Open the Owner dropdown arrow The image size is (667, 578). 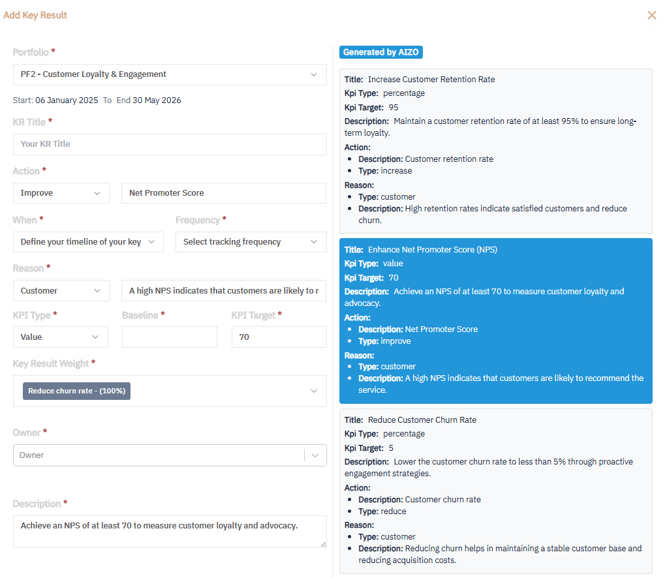315,455
